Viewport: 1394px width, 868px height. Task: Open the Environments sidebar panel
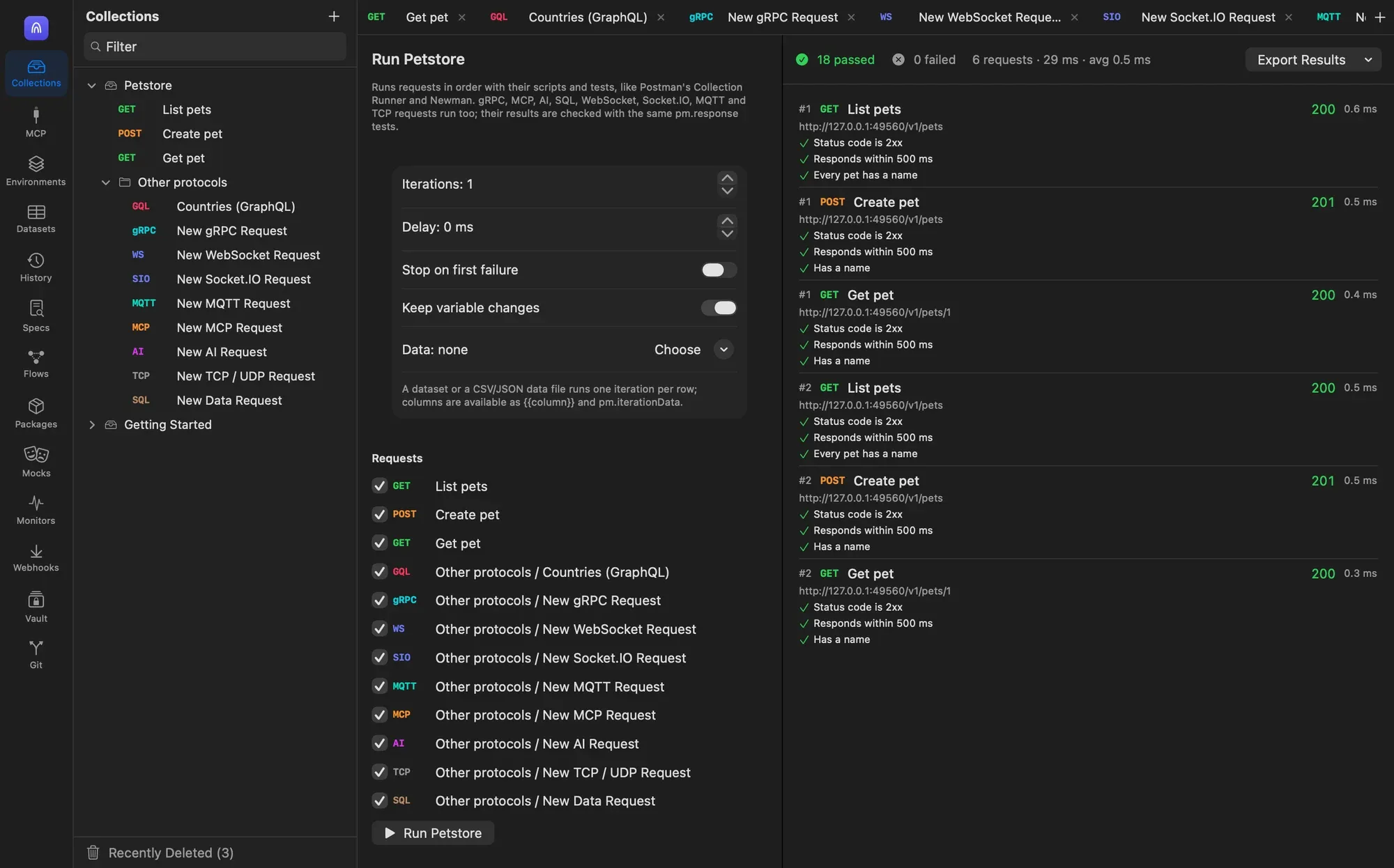pos(36,171)
